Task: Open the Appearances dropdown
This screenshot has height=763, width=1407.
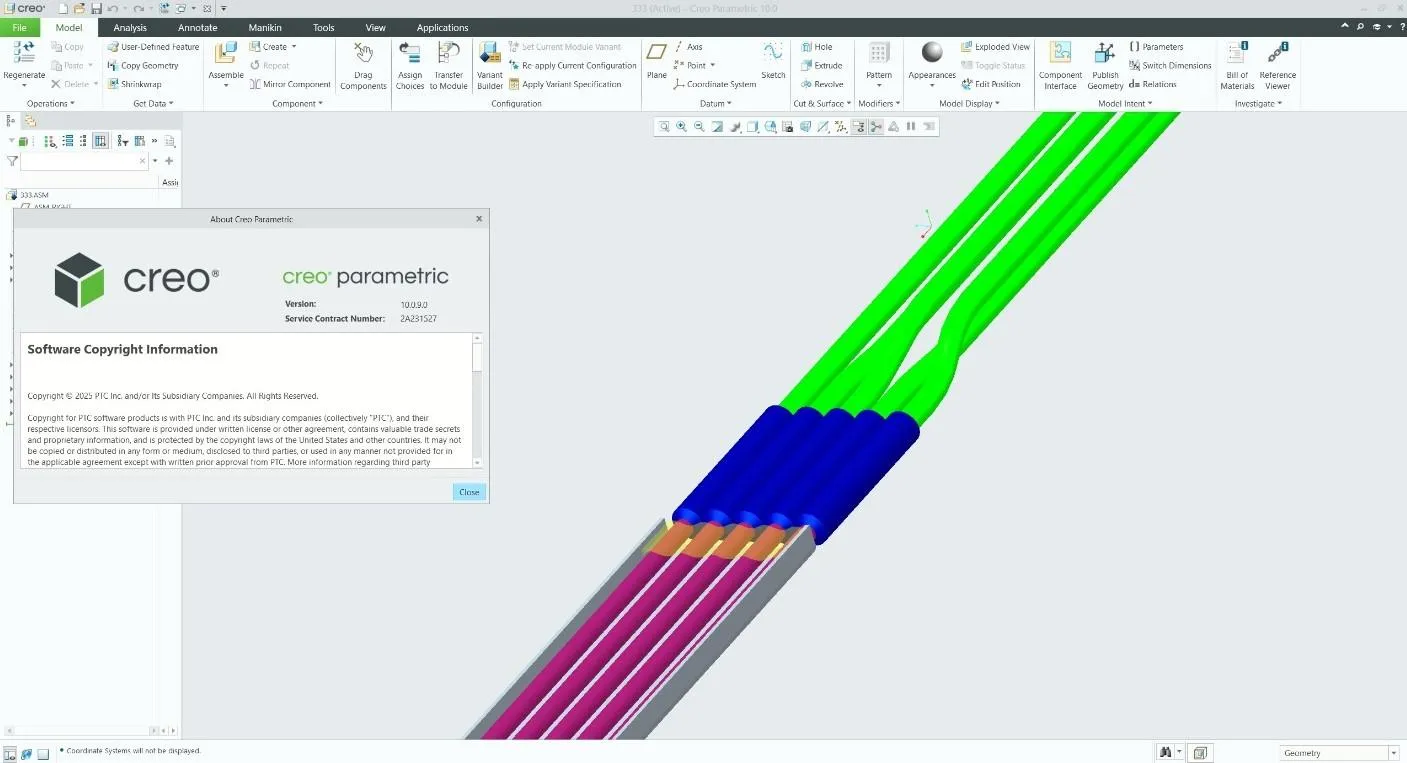Action: coord(932,86)
